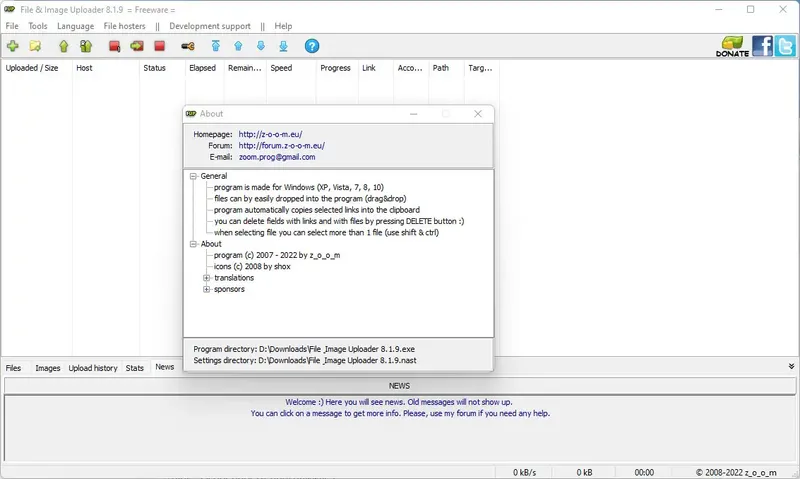
Task: Click the Welcome news message line
Action: (x=399, y=402)
